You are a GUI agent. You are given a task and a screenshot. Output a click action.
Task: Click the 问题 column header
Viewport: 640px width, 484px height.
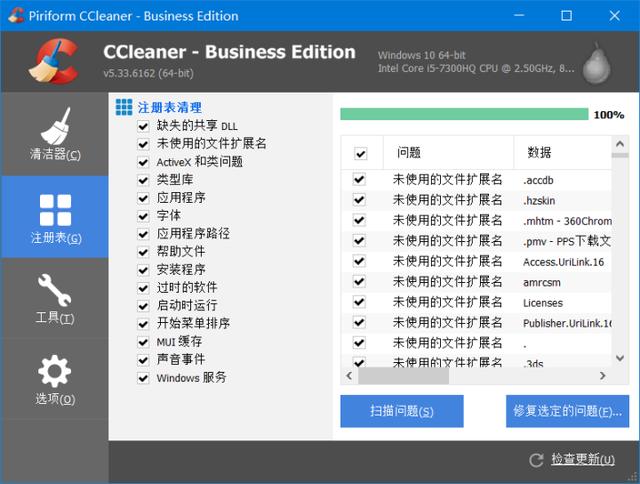[448, 153]
